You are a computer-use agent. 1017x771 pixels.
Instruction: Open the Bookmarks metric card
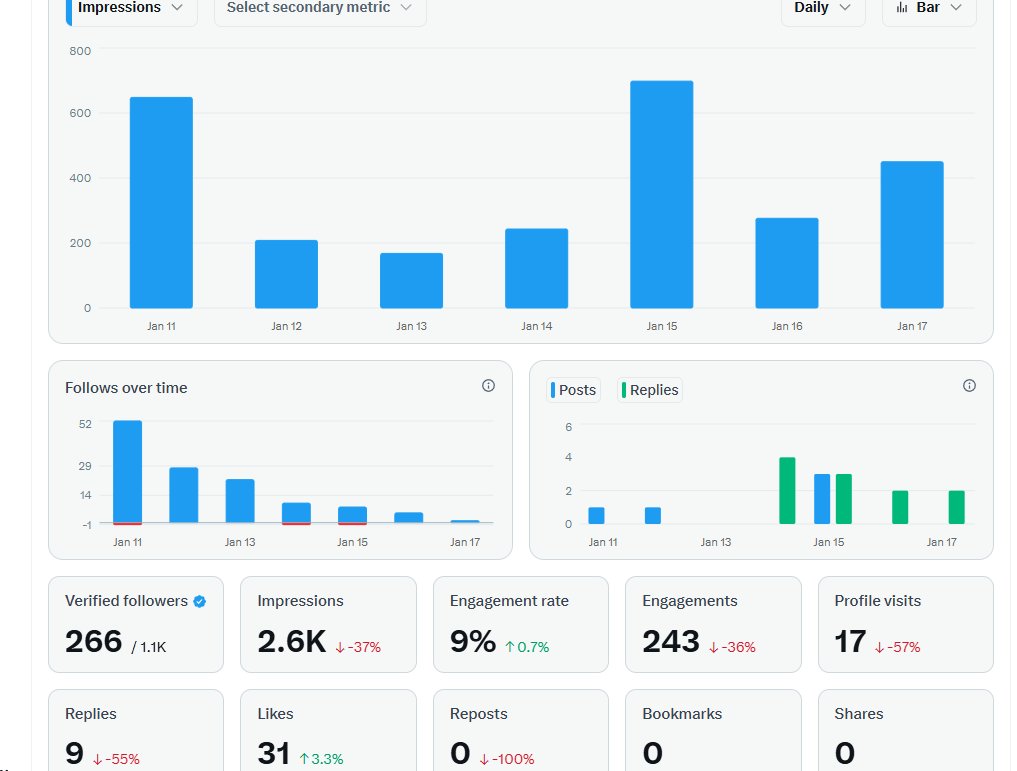click(713, 730)
